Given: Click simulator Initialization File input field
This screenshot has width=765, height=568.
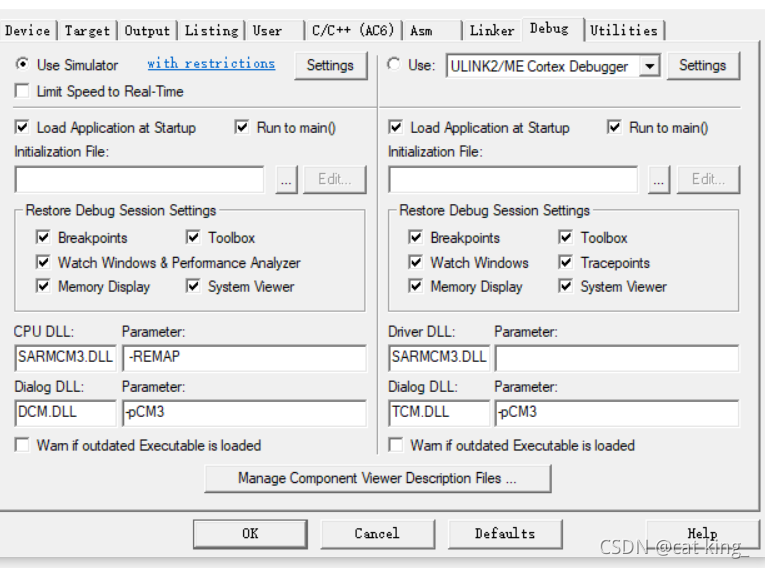Looking at the screenshot, I should (x=140, y=180).
